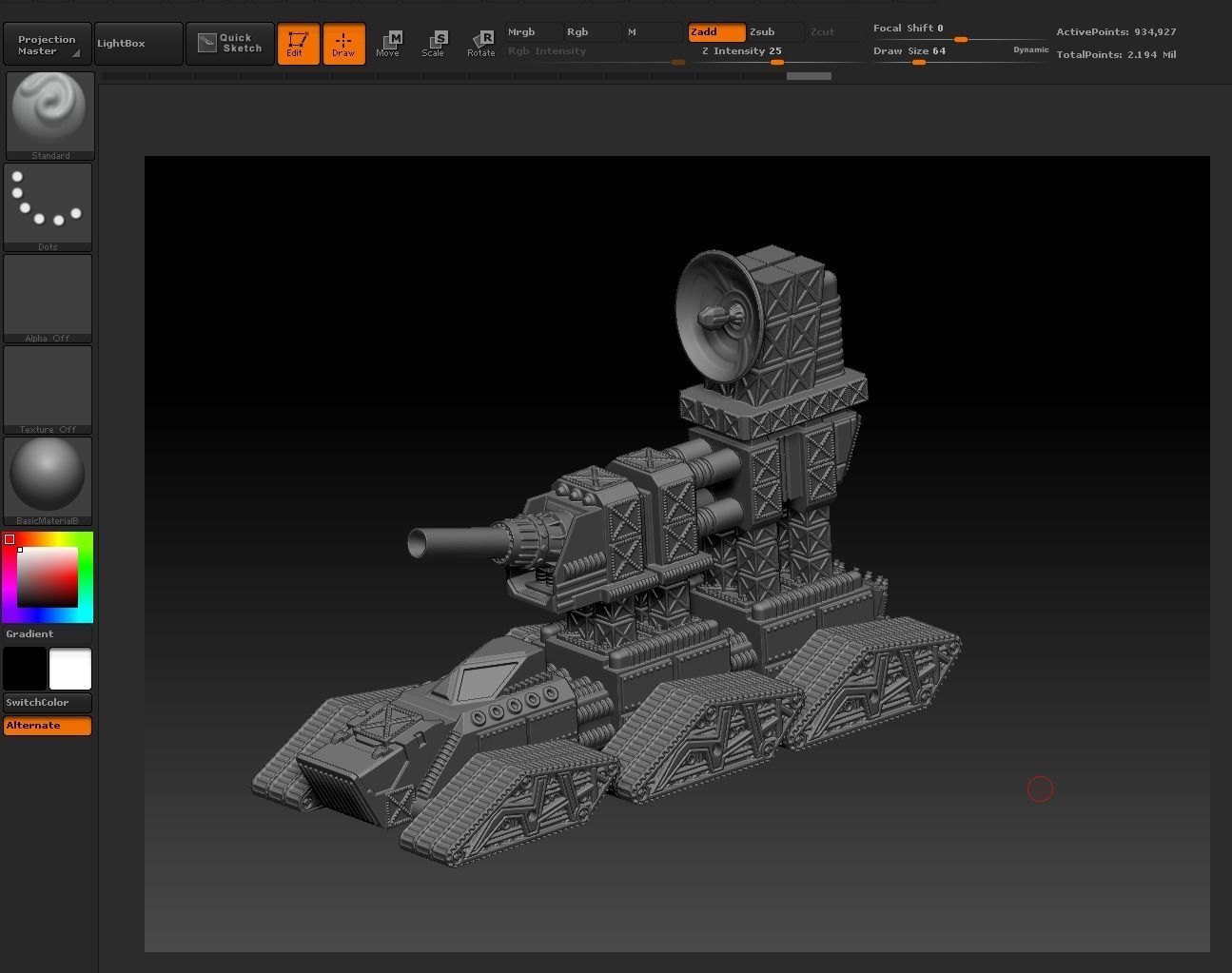1232x973 pixels.
Task: Select the white main color swatch
Action: (x=70, y=669)
